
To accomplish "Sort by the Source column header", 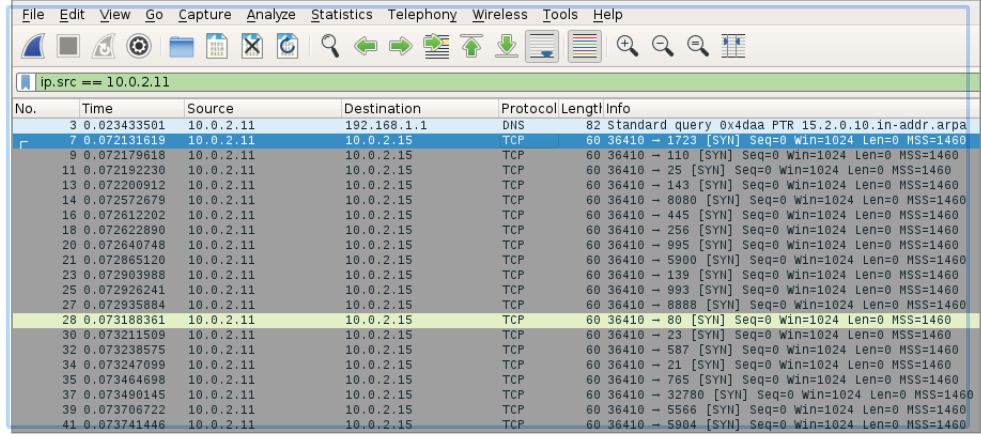I will coord(263,109).
